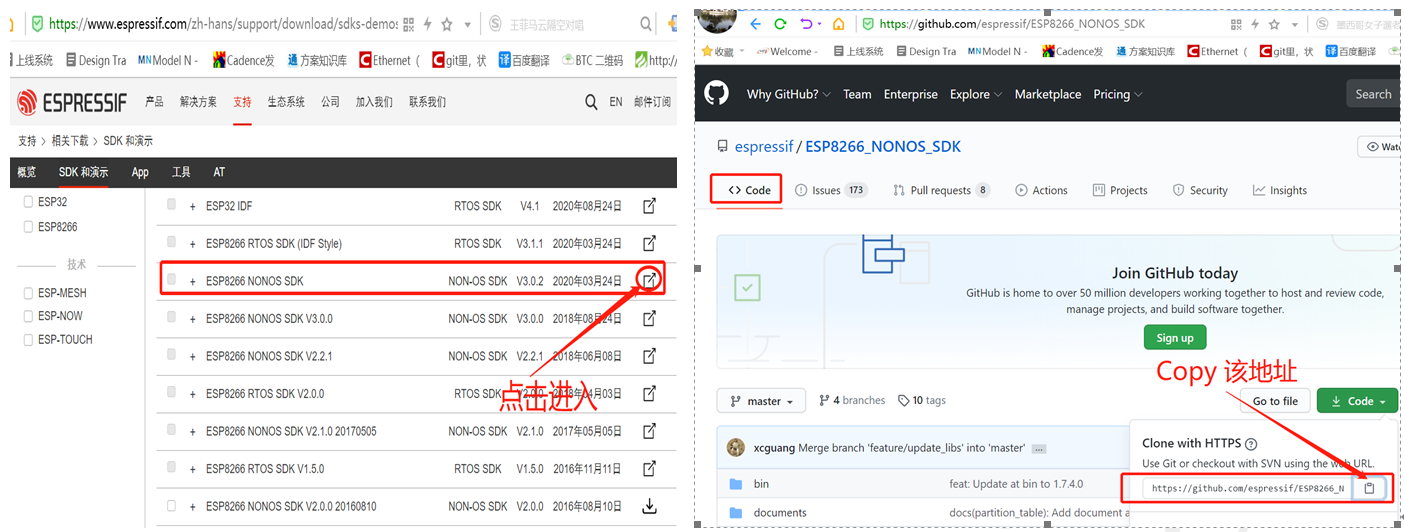Expand ESP32 IDF row plus sign
1404x532 pixels.
click(x=193, y=206)
